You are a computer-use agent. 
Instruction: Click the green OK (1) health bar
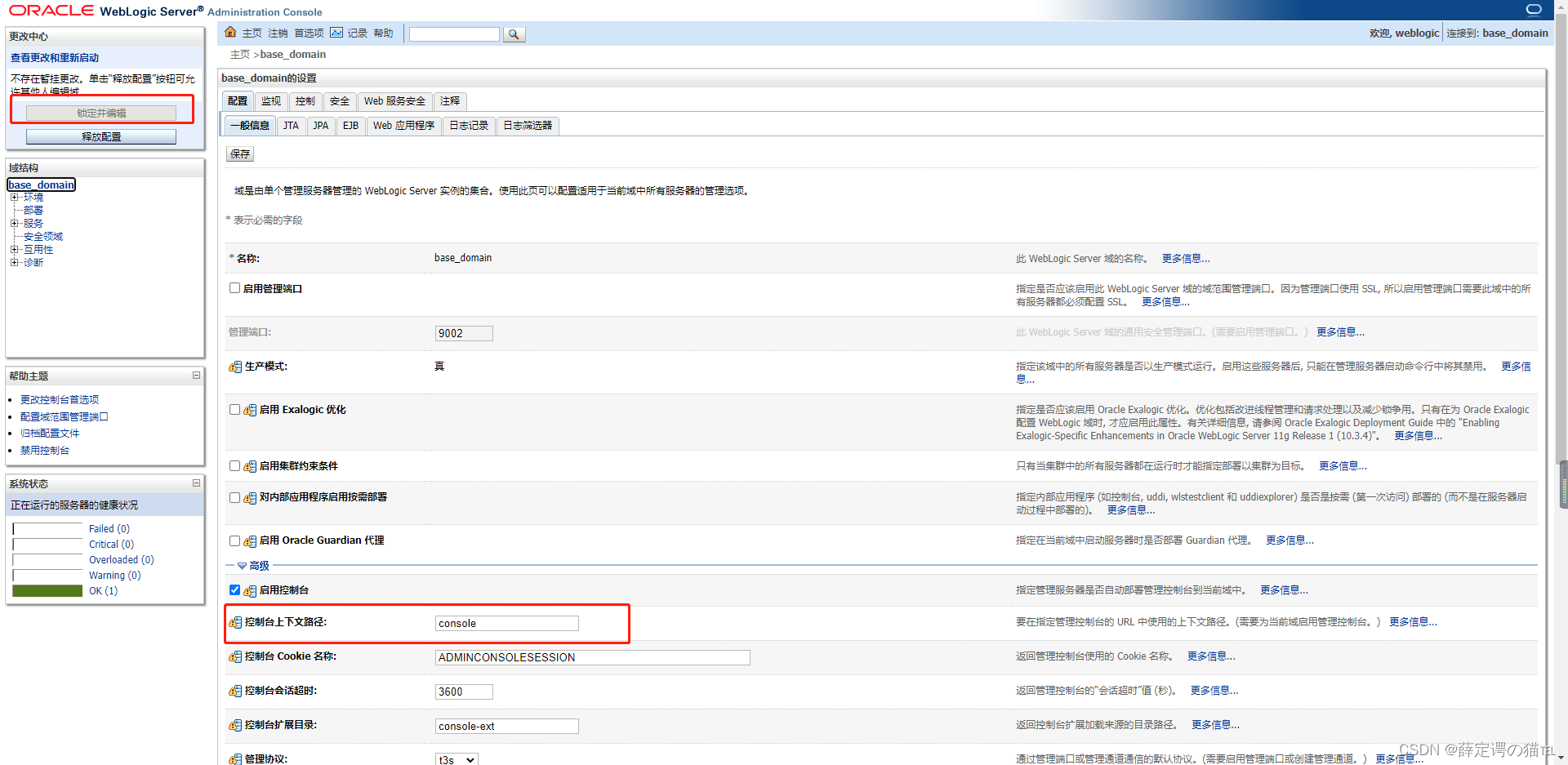click(47, 591)
